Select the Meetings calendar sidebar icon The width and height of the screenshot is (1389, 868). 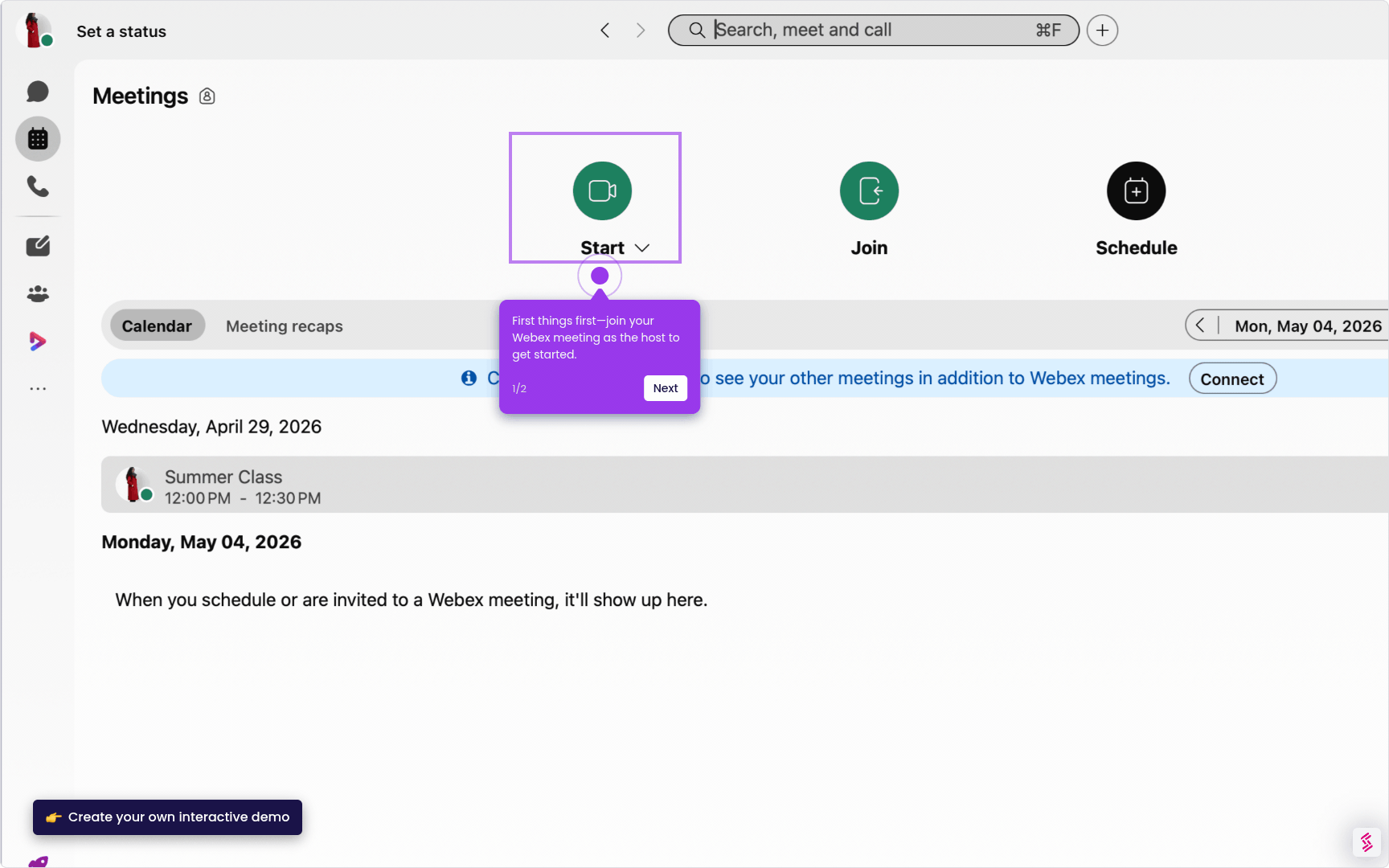[x=38, y=139]
